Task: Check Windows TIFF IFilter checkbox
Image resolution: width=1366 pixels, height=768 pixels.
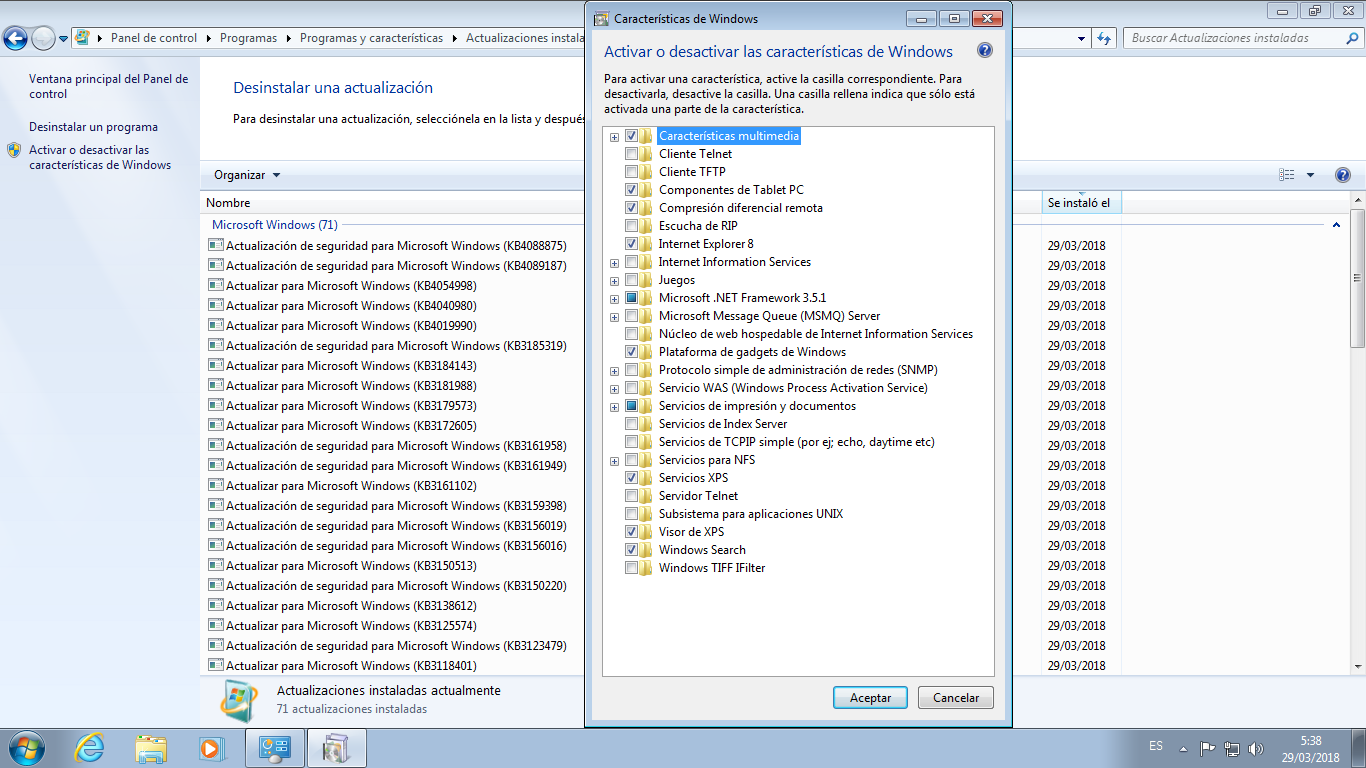Action: click(x=631, y=568)
